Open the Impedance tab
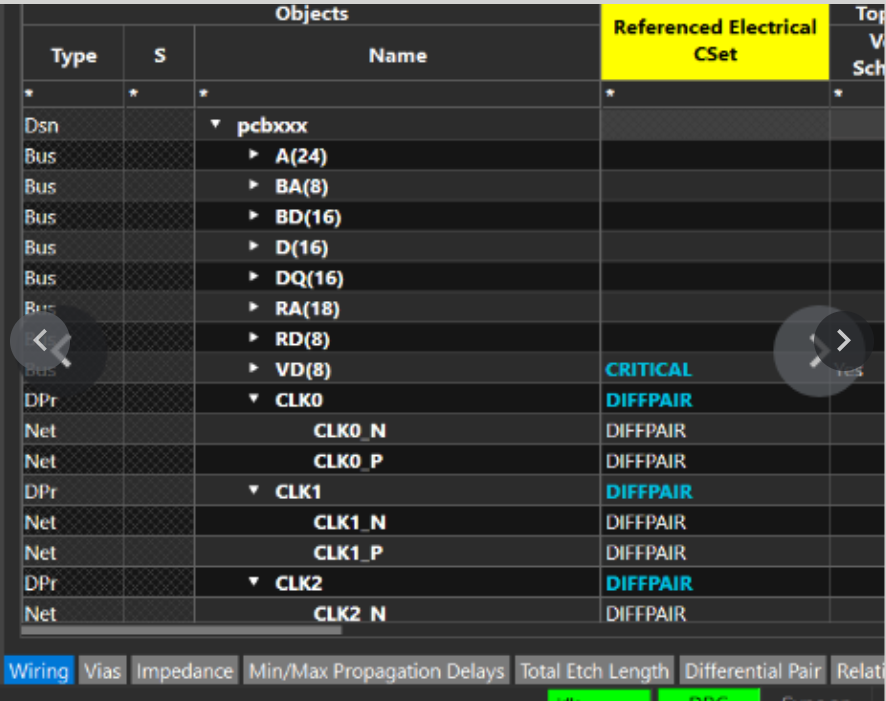Viewport: 886px width, 701px height. pyautogui.click(x=185, y=671)
